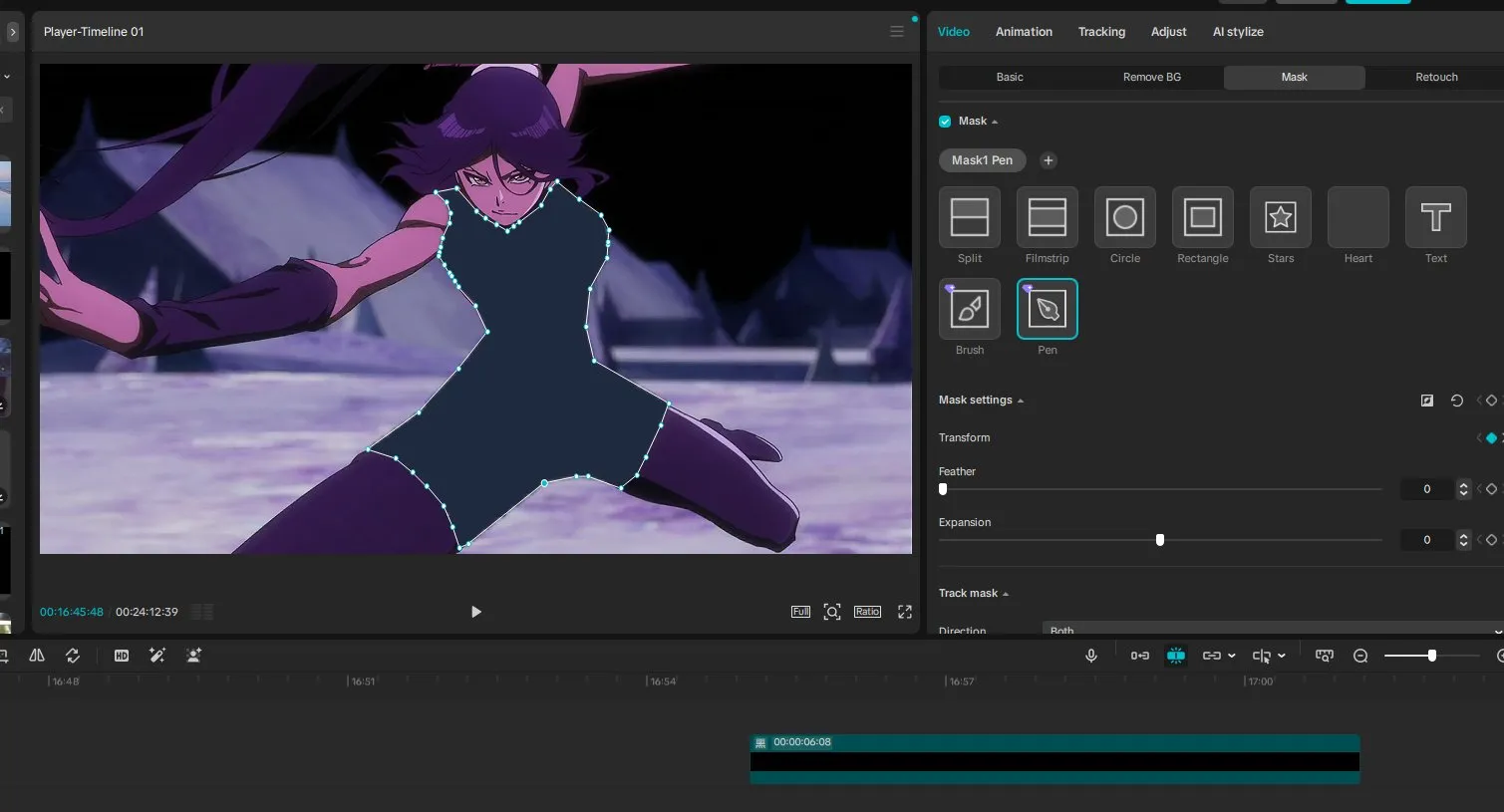Toggle the Transform keyframe diamond

pos(1491,438)
